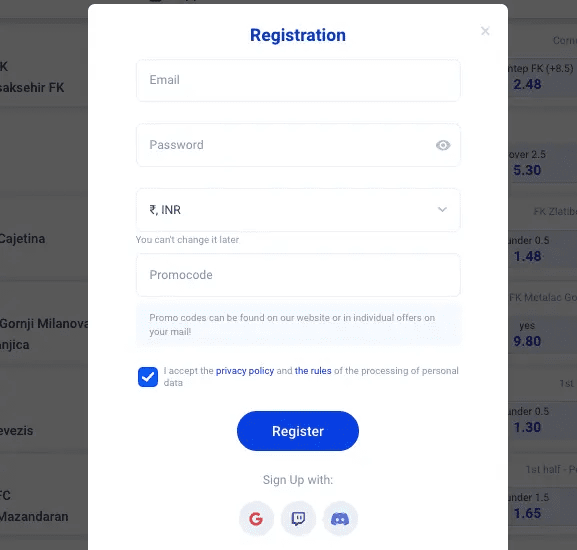The width and height of the screenshot is (577, 550).
Task: Focus the Email input field
Action: pos(298,80)
